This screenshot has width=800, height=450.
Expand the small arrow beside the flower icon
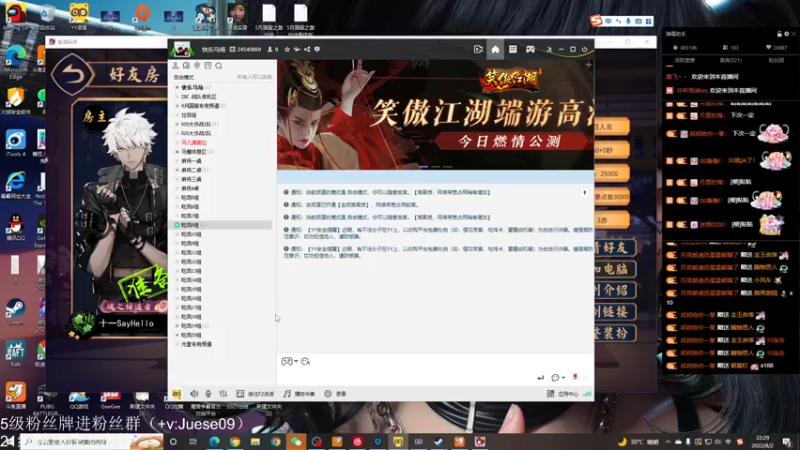[x=585, y=378]
